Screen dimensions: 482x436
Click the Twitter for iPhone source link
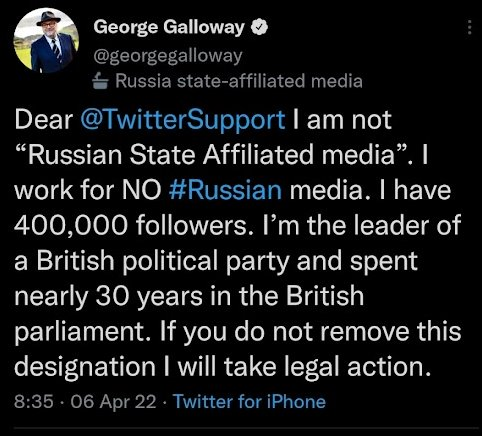[250, 401]
